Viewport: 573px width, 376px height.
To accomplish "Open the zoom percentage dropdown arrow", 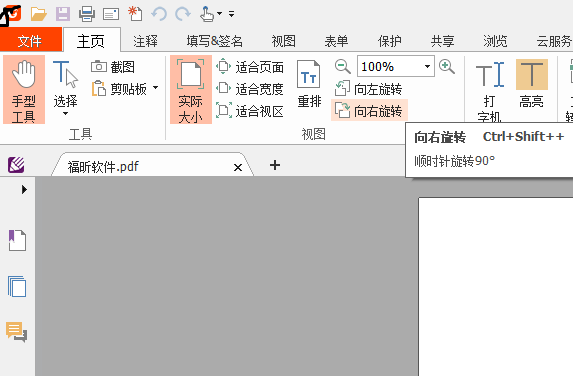I will click(x=427, y=67).
